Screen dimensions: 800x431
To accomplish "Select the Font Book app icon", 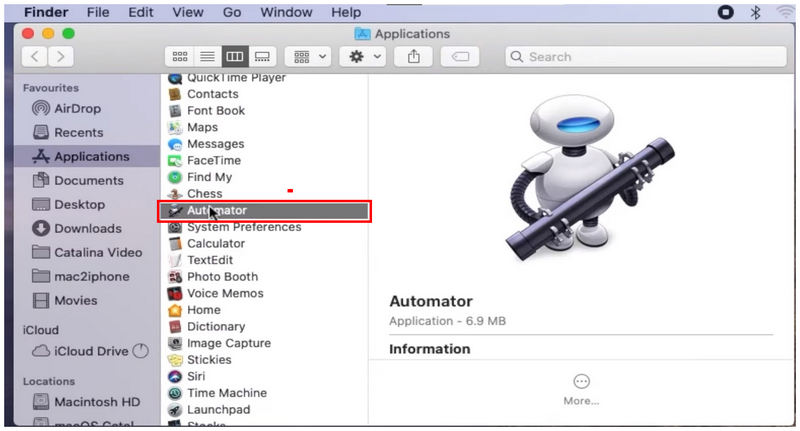I will (175, 111).
